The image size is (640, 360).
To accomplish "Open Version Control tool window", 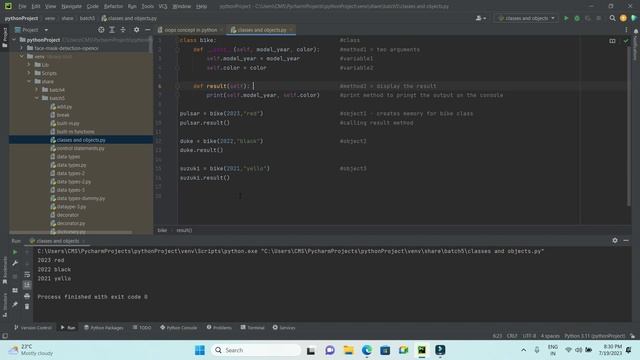I will [33, 327].
